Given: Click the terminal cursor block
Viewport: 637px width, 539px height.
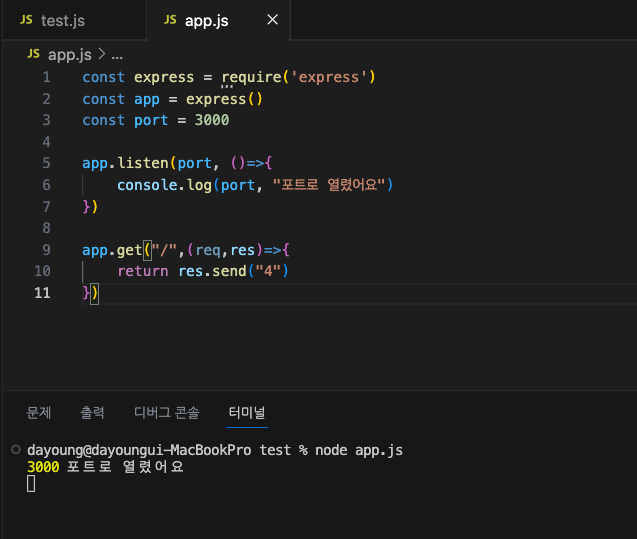Looking at the screenshot, I should coord(31,484).
